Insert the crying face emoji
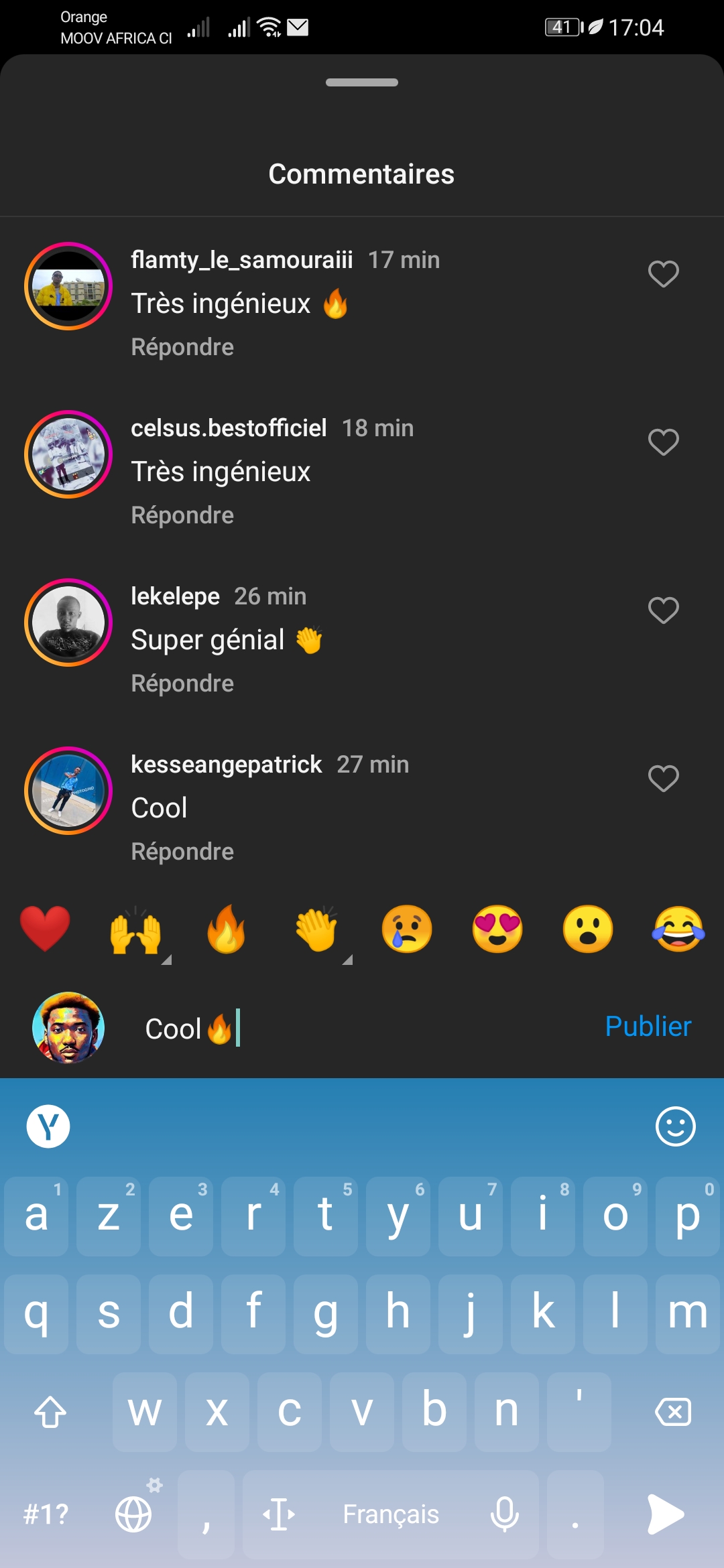724x1568 pixels. tap(407, 929)
